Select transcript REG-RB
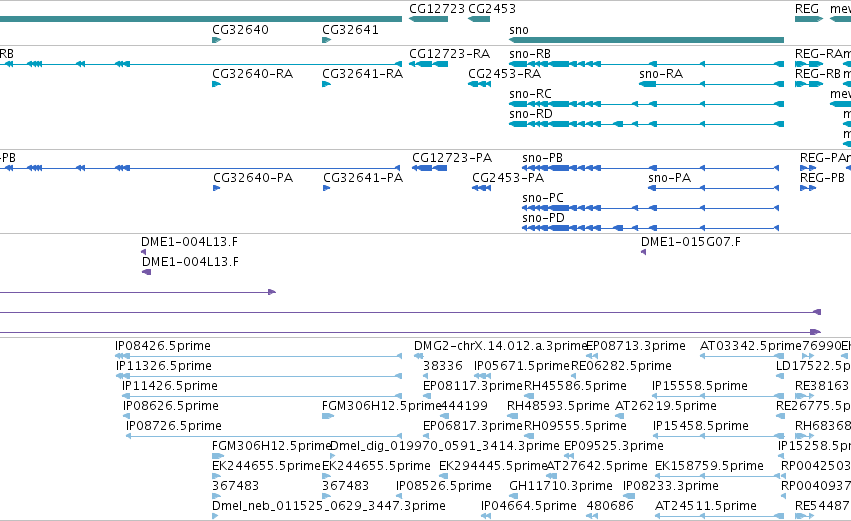This screenshot has width=851, height=521. (817, 74)
